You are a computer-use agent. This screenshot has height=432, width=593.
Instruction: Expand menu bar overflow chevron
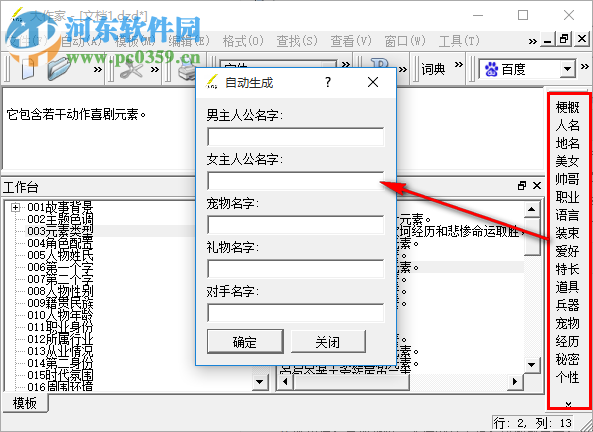(532, 41)
